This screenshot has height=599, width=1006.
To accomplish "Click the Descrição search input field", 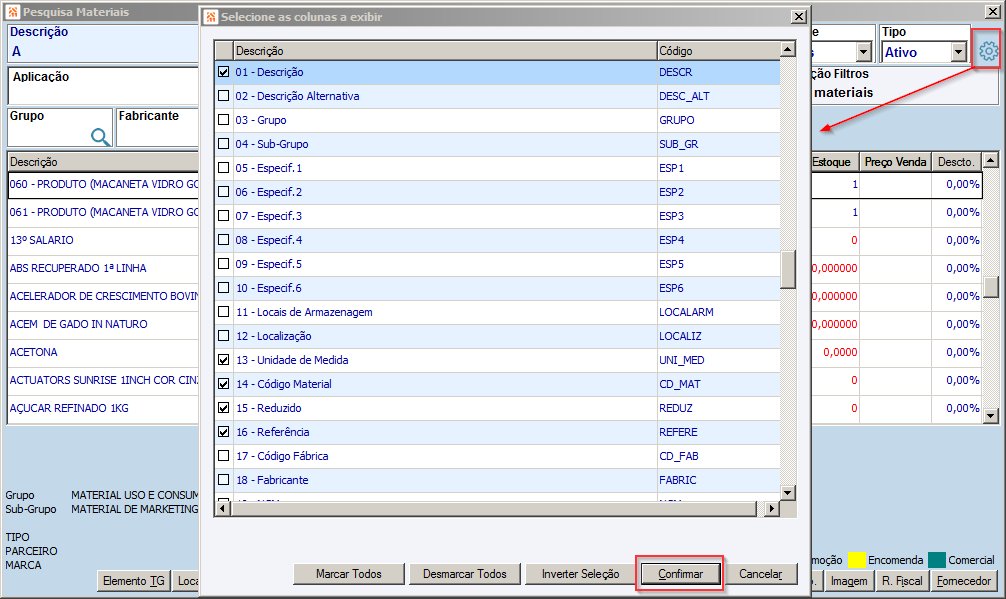I will (x=103, y=52).
